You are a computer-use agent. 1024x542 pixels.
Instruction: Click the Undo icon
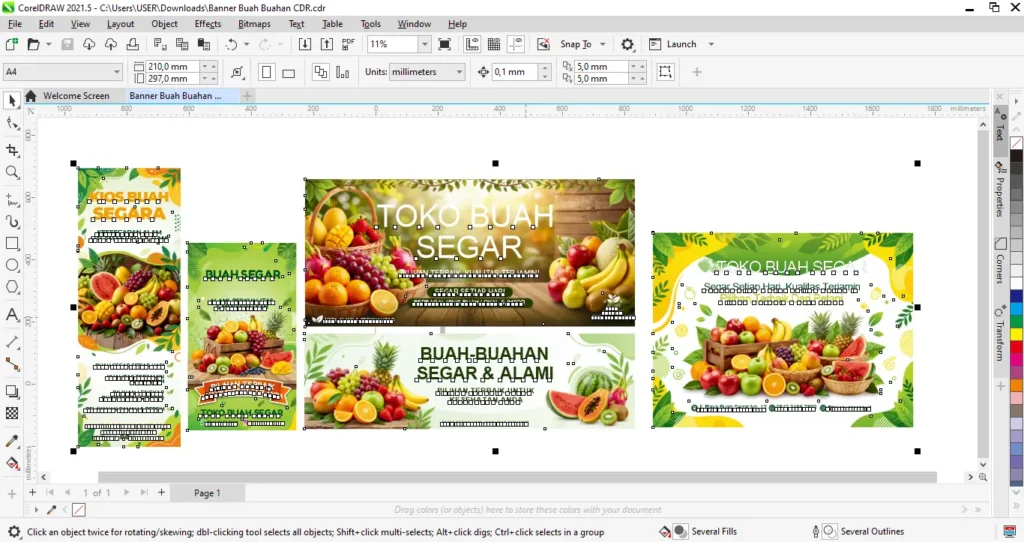click(x=231, y=44)
